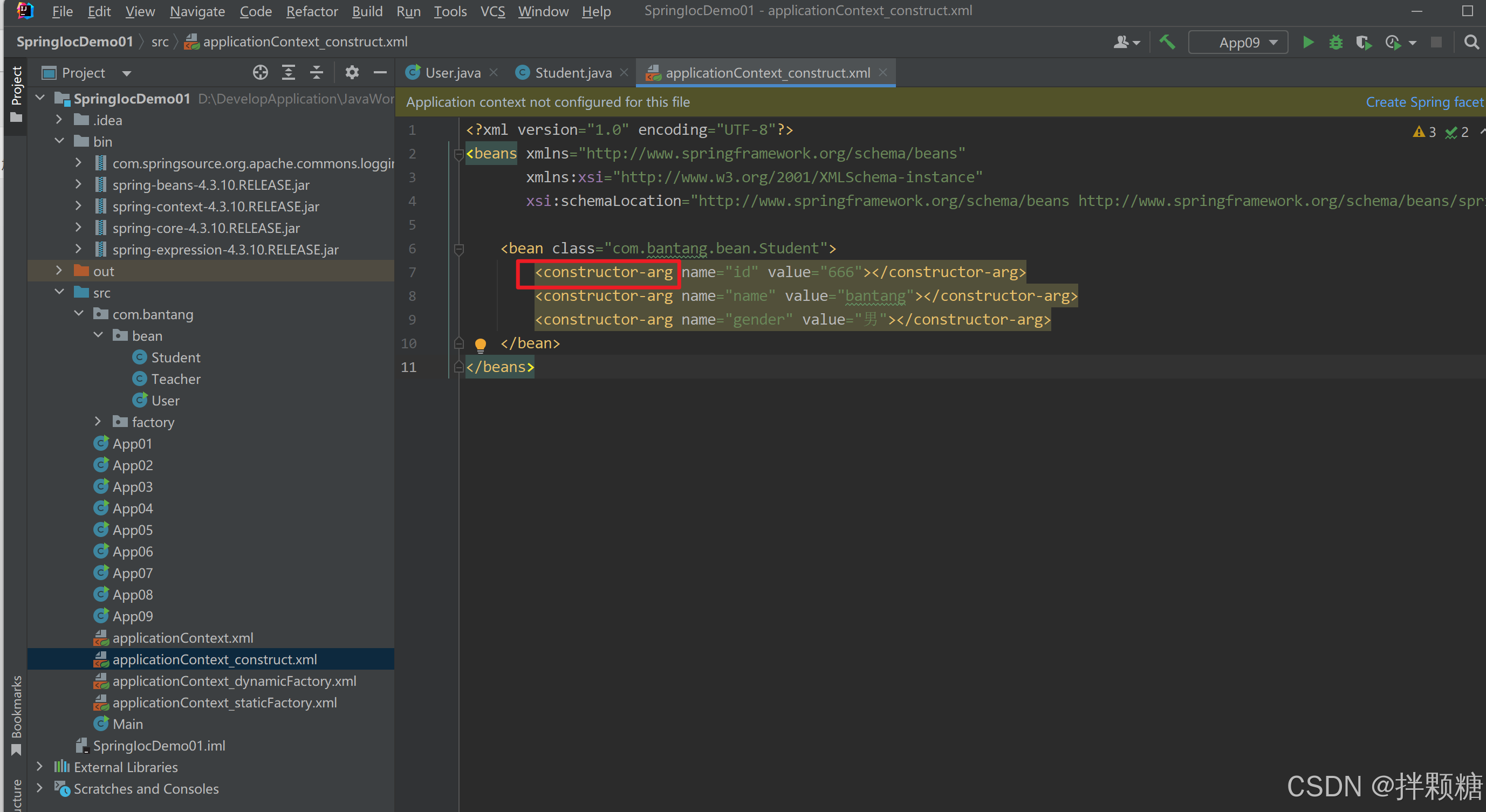
Task: Expand the factory package folder
Action: pos(98,422)
